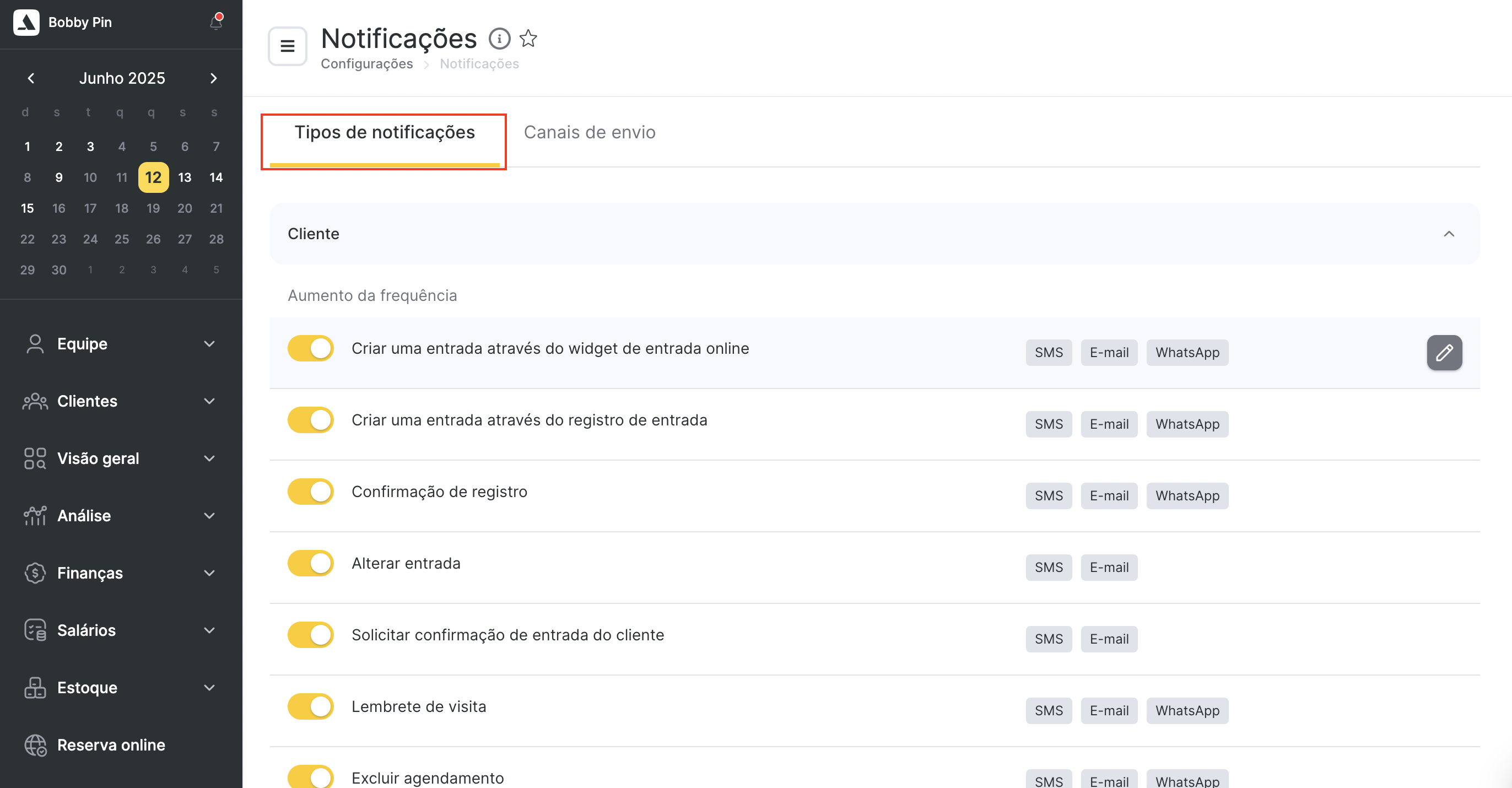Toggle 'Excluir agendamento' switch
Image resolution: width=1512 pixels, height=788 pixels.
(311, 777)
